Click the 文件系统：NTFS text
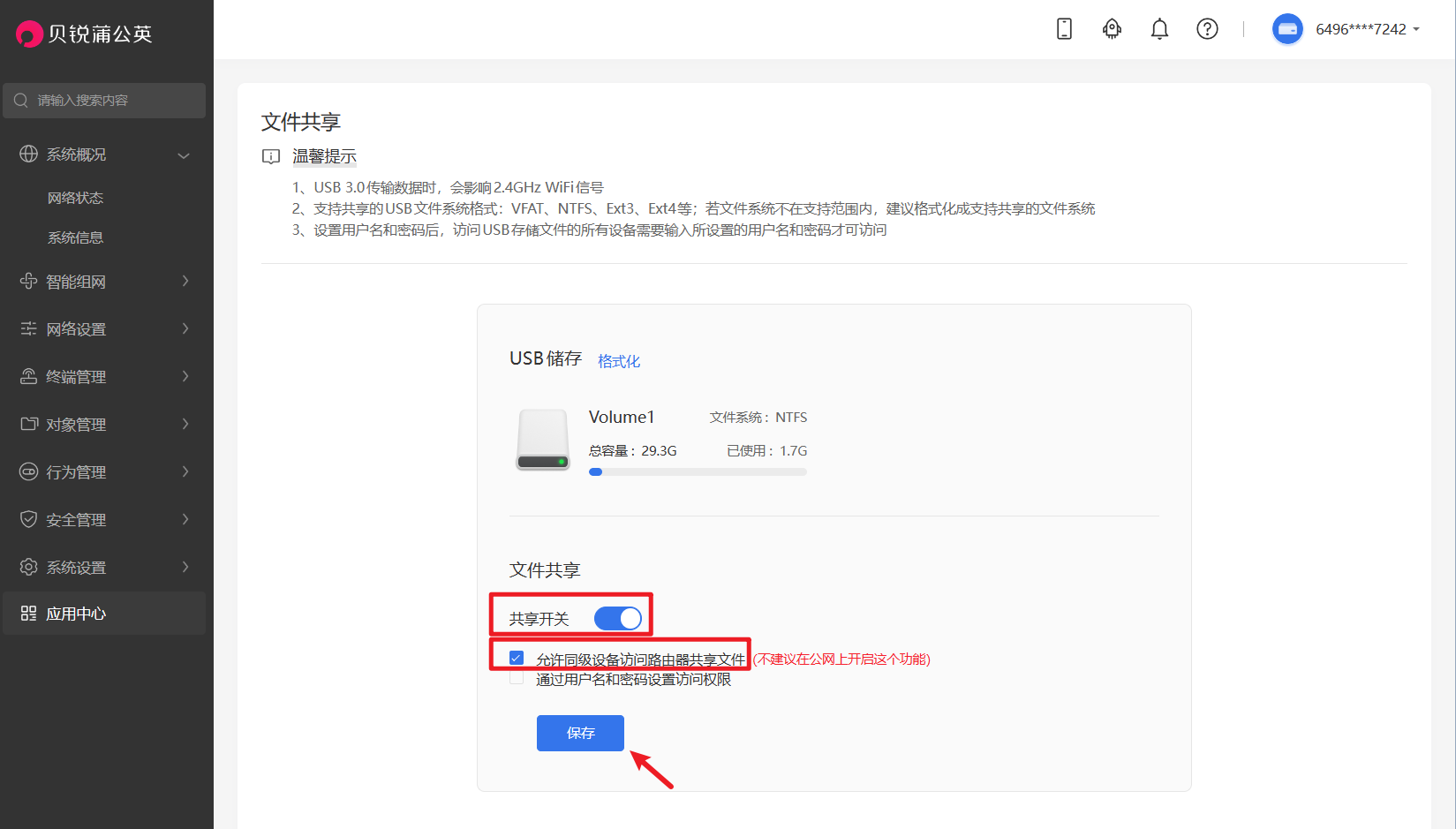Image resolution: width=1456 pixels, height=829 pixels. pos(758,417)
